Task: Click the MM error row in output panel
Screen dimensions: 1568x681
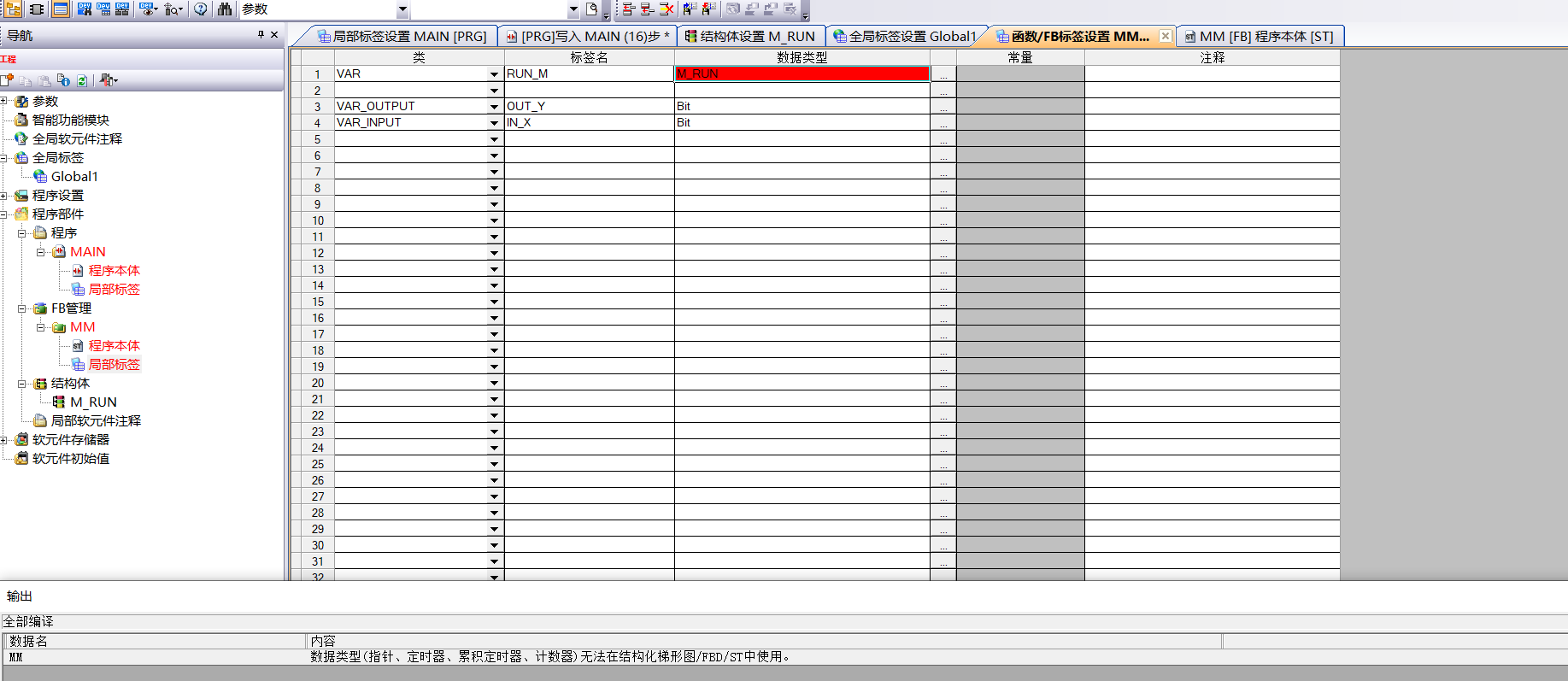Action: tap(513, 657)
